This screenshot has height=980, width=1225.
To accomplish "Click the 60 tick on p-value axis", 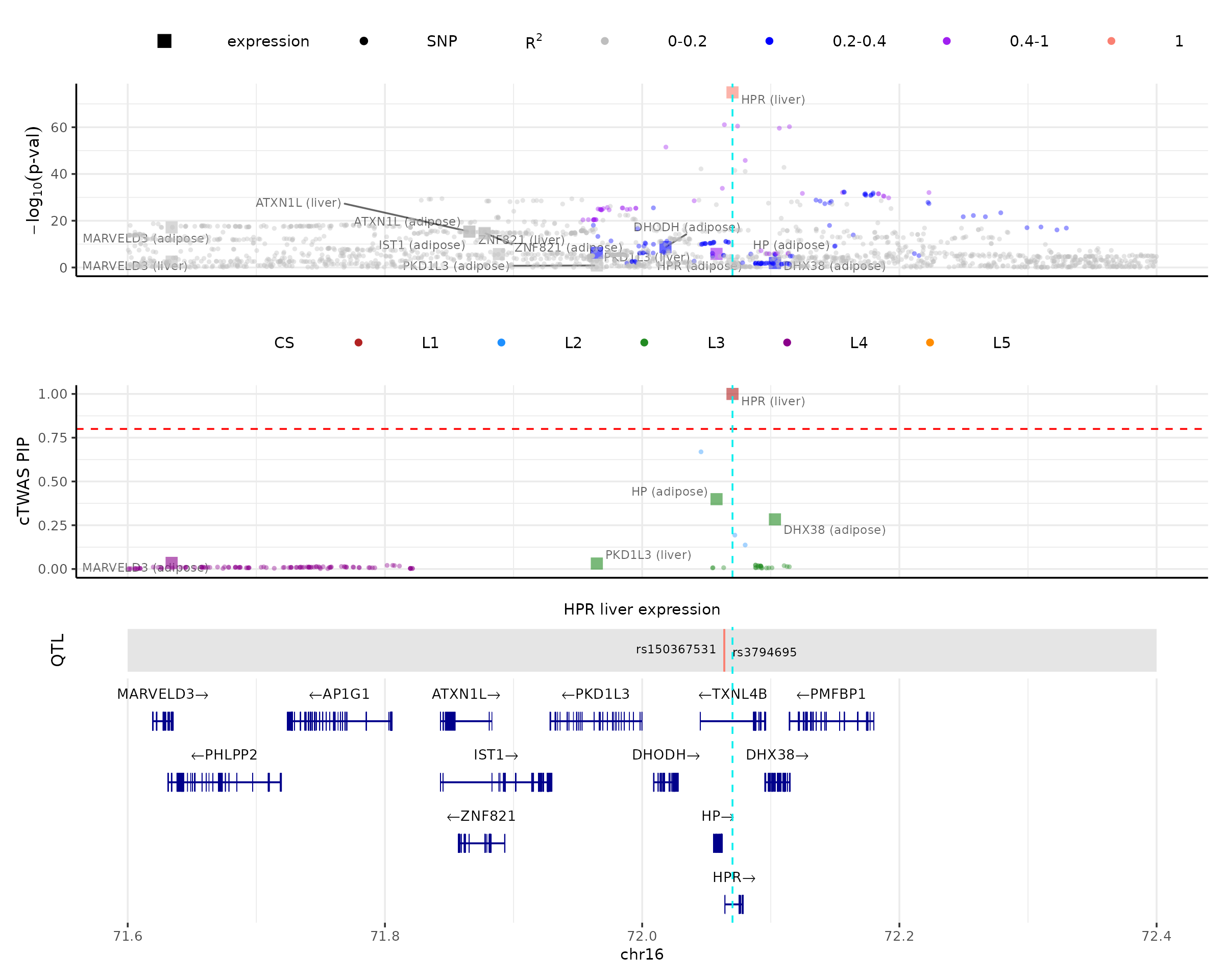I will tap(59, 127).
